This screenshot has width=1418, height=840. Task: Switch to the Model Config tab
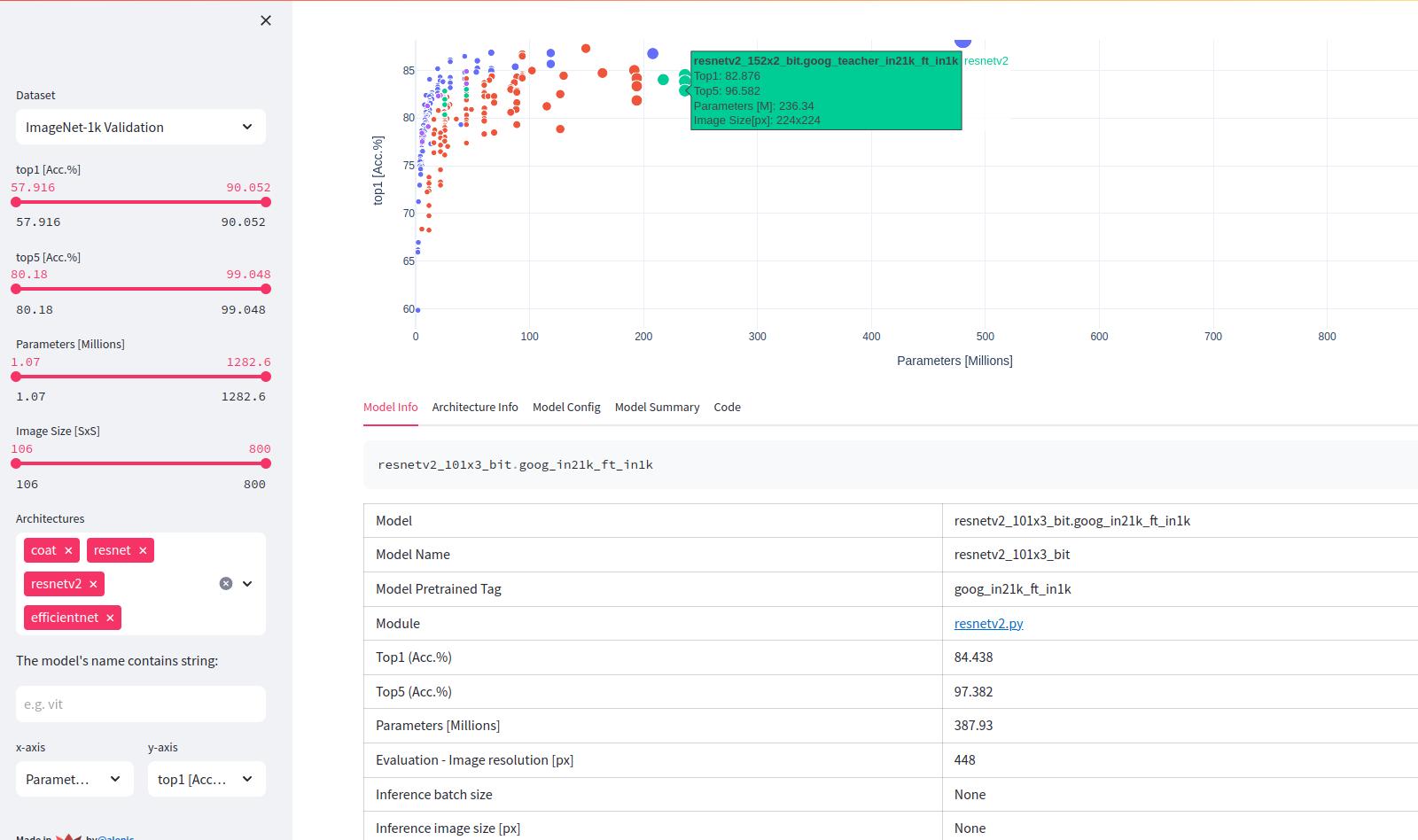click(566, 407)
